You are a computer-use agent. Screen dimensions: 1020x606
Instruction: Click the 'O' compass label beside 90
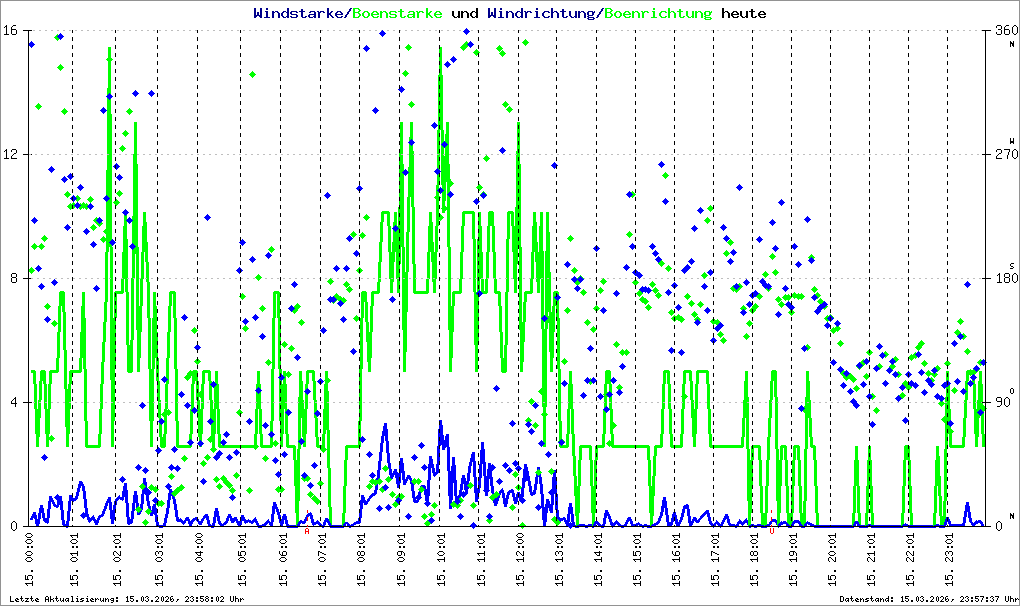click(x=1011, y=390)
